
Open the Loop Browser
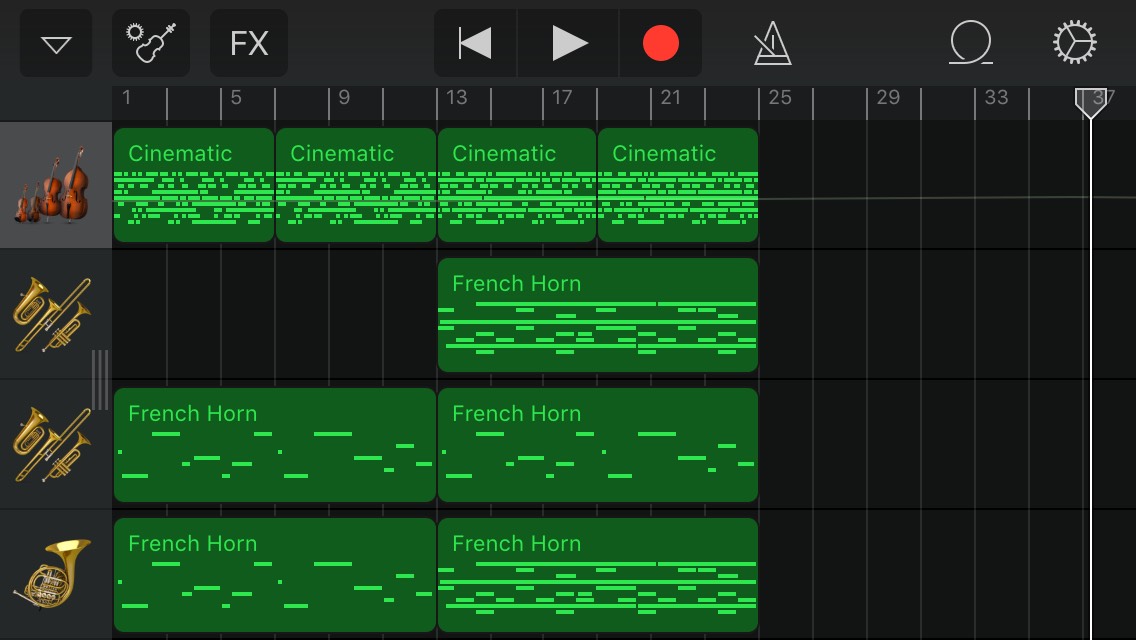970,43
